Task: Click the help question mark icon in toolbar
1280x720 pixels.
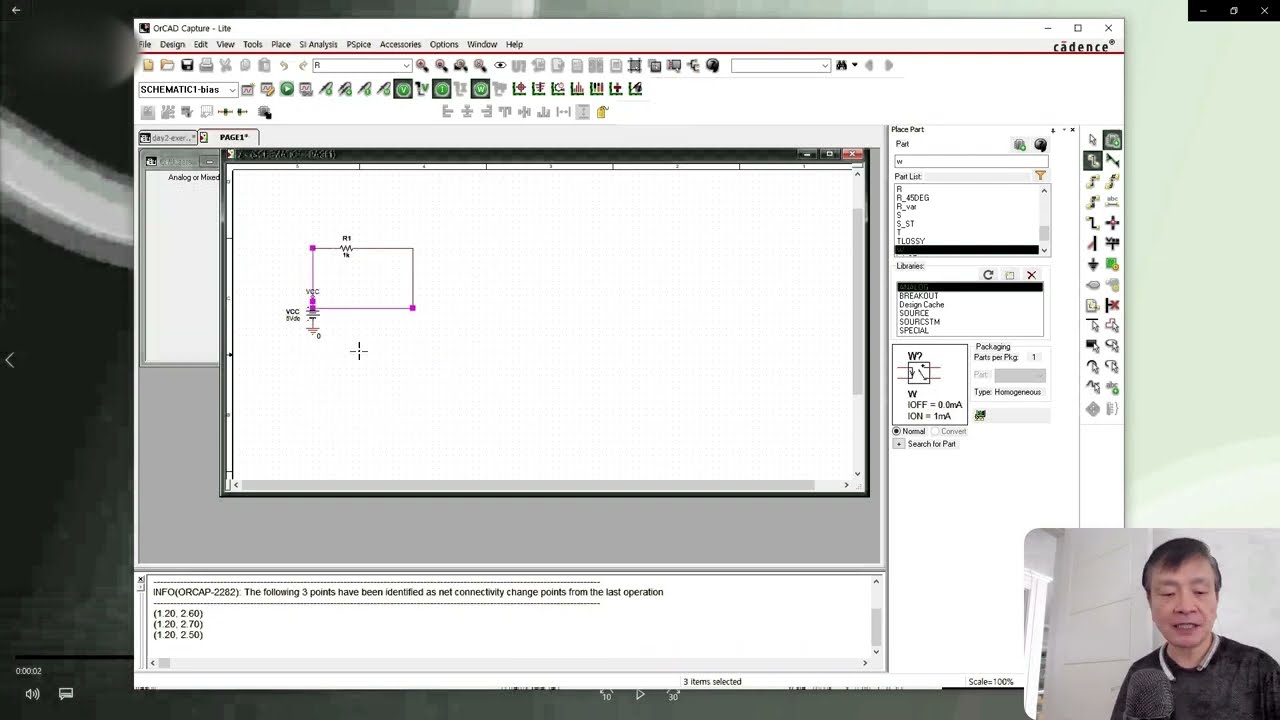Action: (x=712, y=65)
